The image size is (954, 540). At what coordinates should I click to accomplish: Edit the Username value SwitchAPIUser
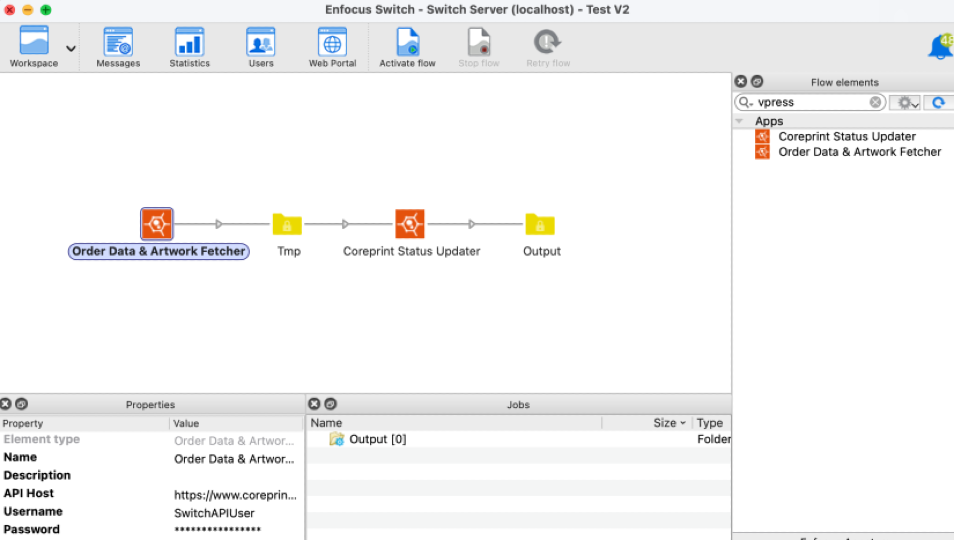pyautogui.click(x=214, y=513)
